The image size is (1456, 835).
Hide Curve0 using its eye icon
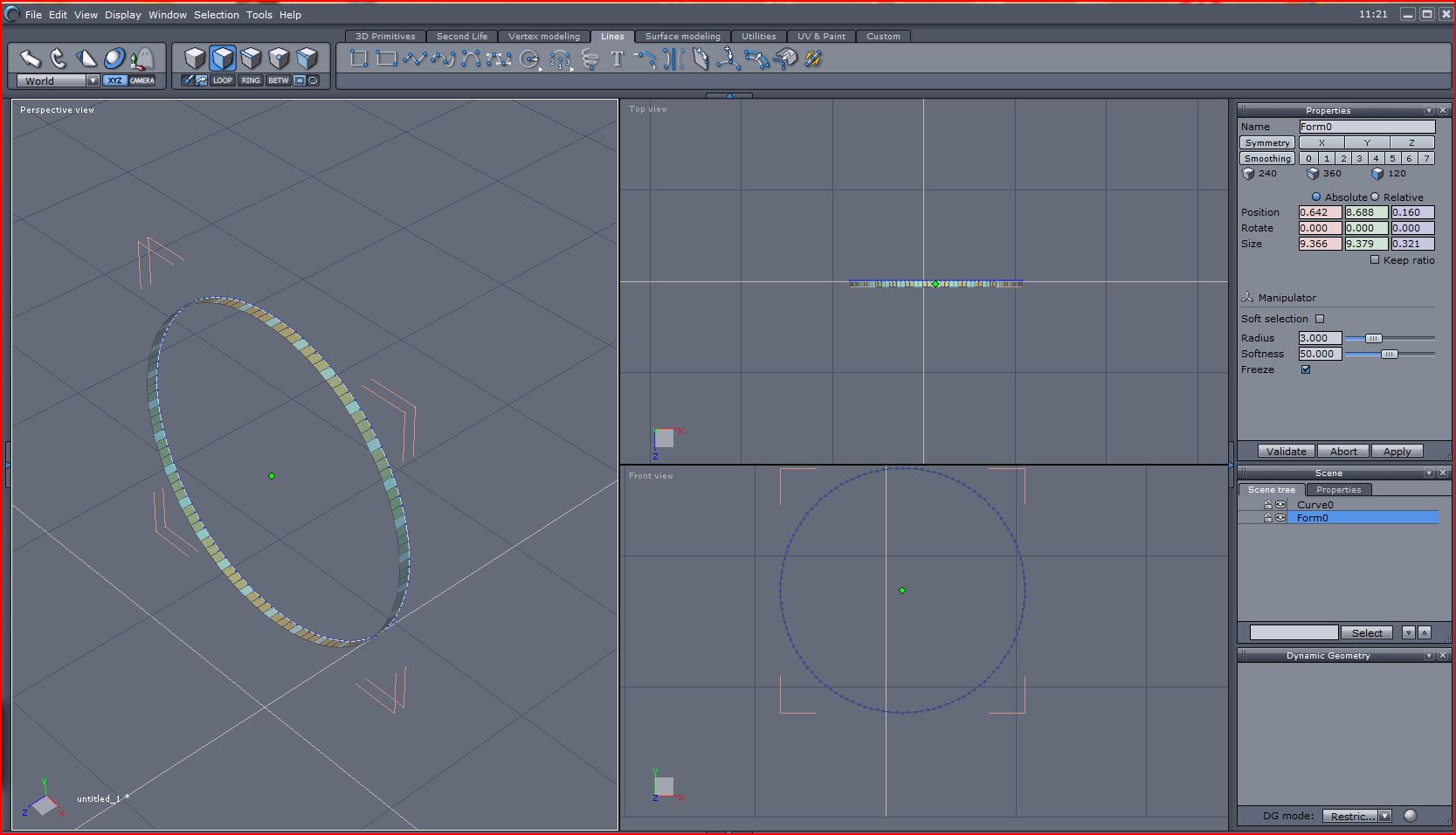1280,505
